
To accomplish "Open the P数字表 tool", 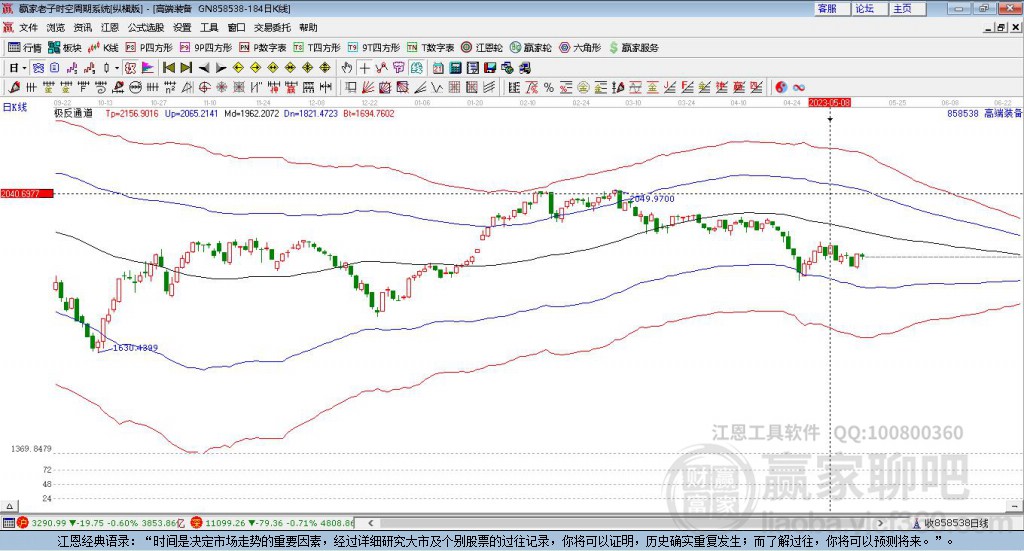I will (263, 48).
